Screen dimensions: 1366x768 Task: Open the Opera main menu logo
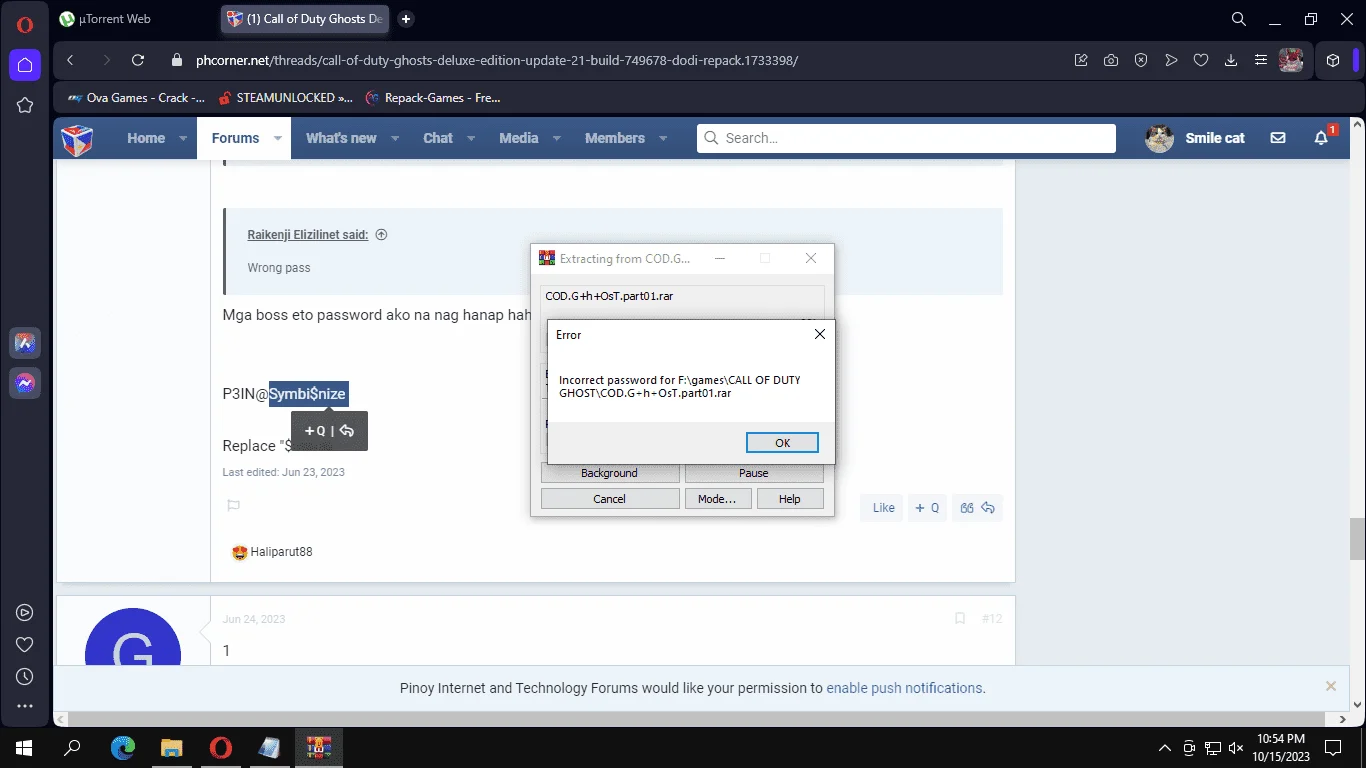tap(25, 24)
